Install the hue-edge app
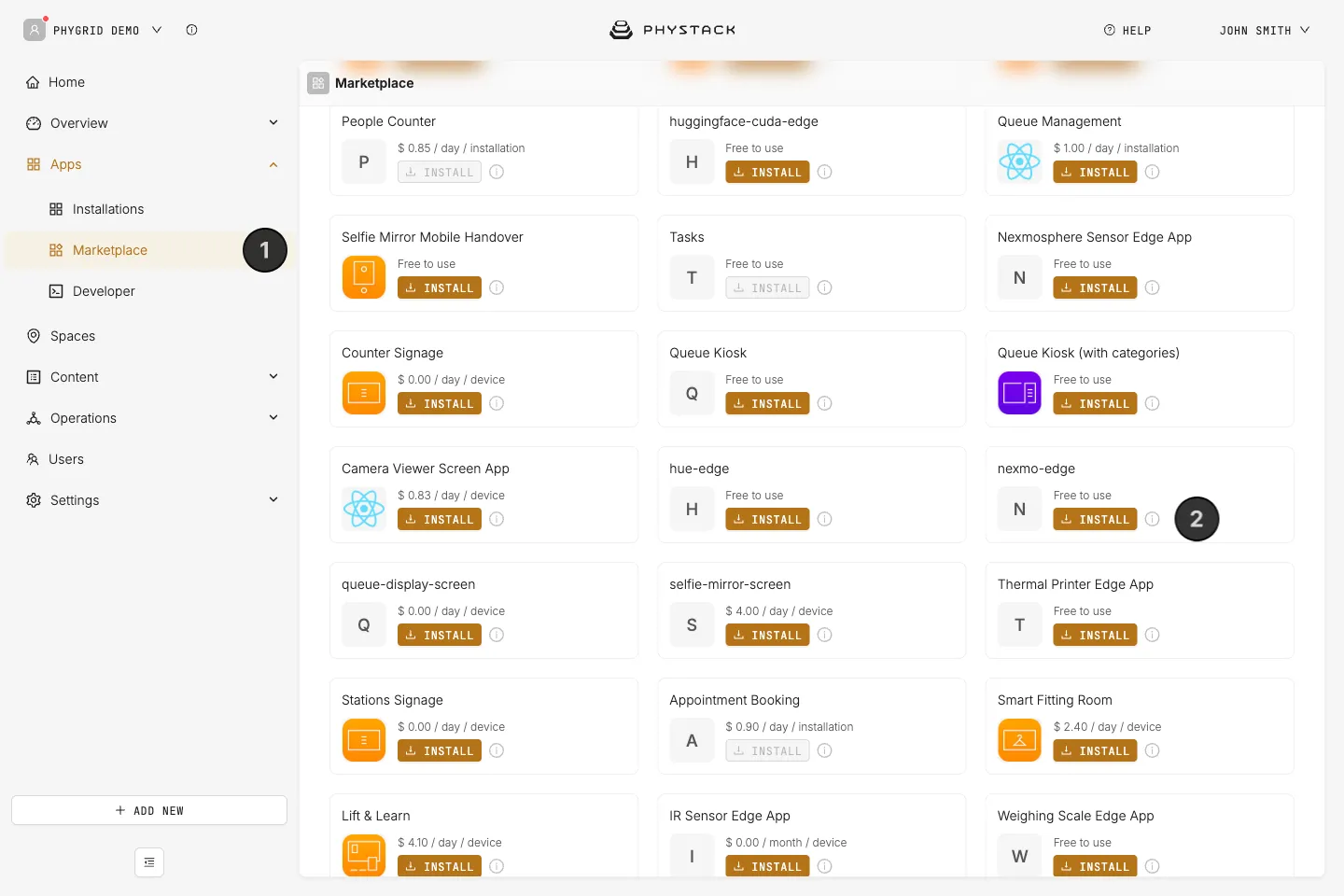This screenshot has height=896, width=1344. click(767, 519)
